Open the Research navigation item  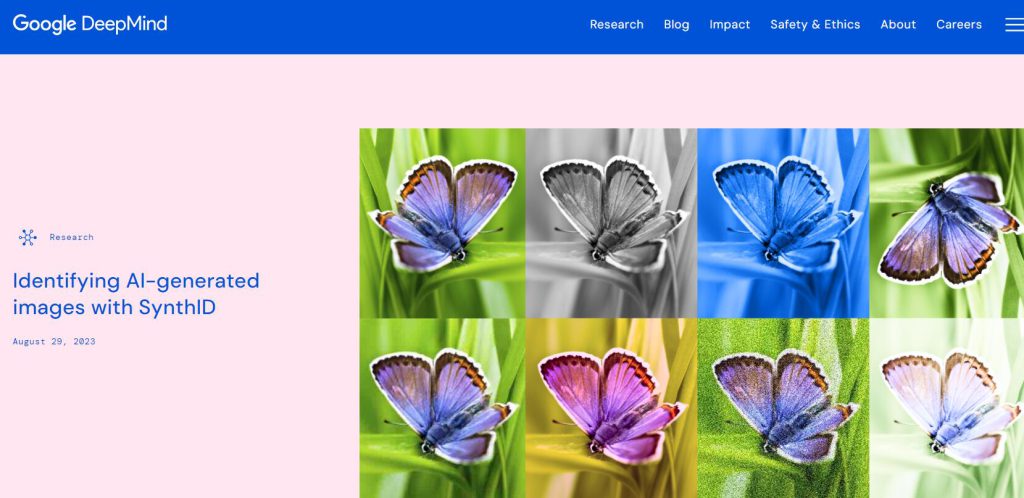coord(616,25)
